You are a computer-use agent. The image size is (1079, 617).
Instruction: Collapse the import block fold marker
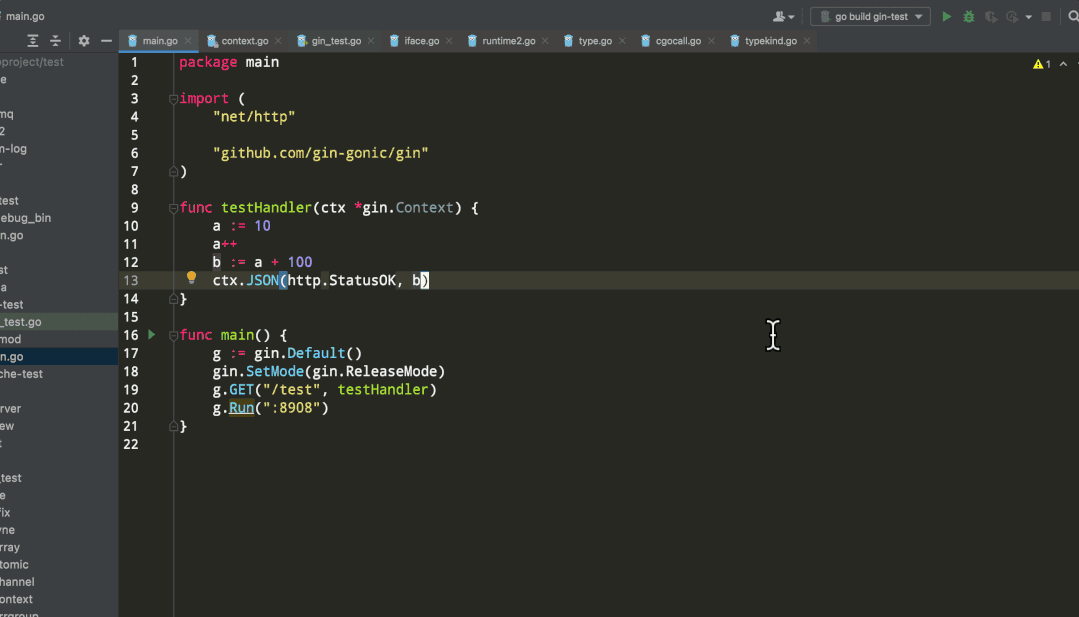174,99
